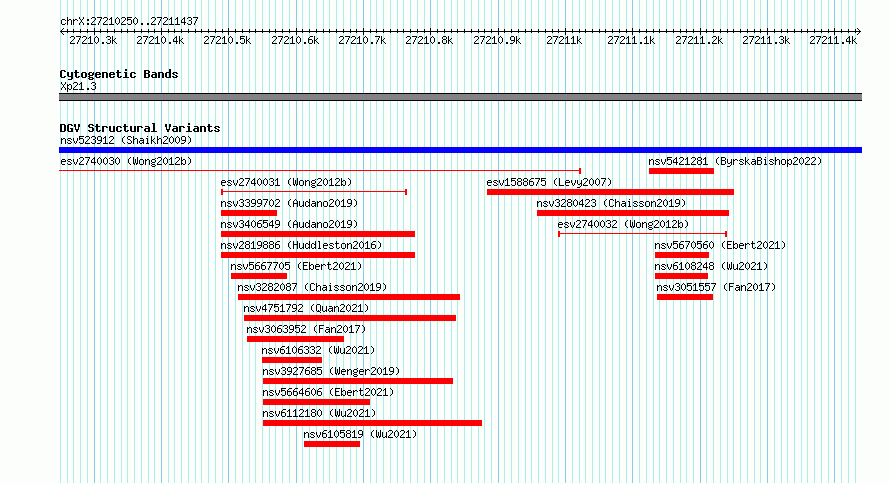The width and height of the screenshot is (890, 483).
Task: Click the 27210.9k ruler tick label
Action: pyautogui.click(x=497, y=40)
